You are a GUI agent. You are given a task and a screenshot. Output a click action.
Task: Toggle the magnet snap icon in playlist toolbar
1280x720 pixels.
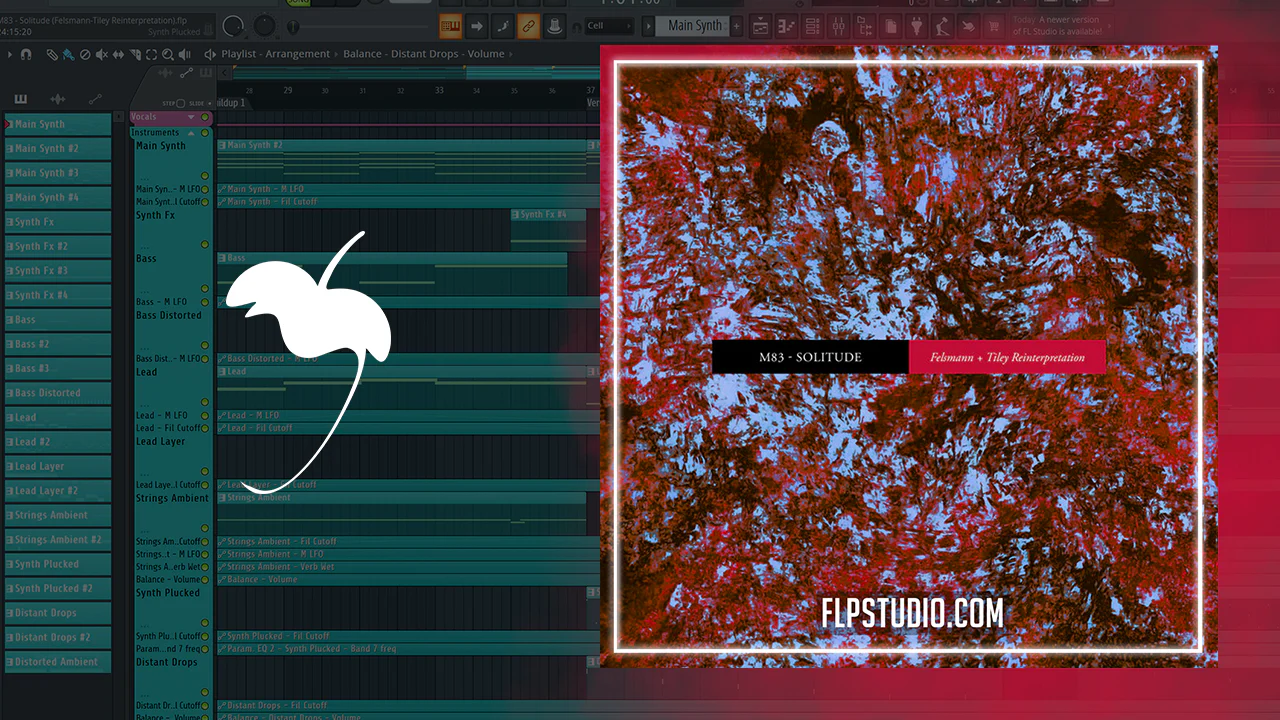(26, 54)
